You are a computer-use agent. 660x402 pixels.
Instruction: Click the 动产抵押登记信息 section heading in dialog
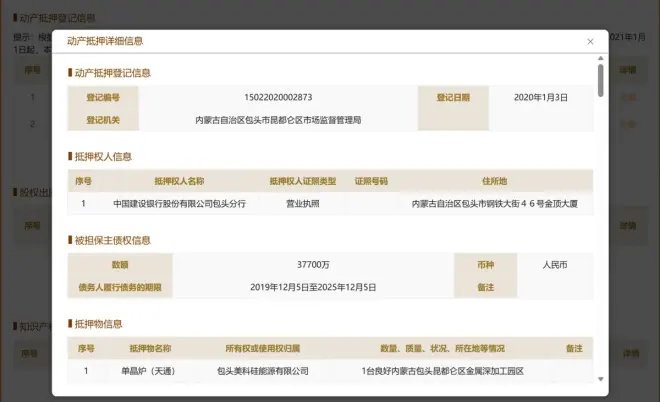pos(112,73)
